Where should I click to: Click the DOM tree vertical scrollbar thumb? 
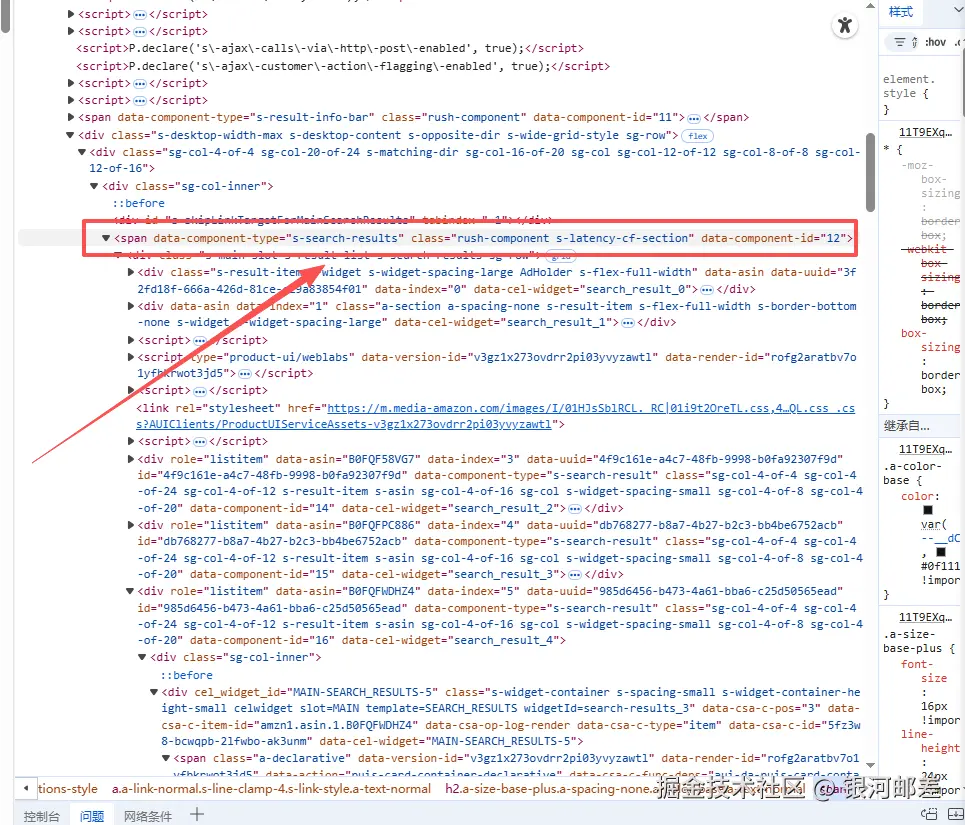pyautogui.click(x=870, y=172)
